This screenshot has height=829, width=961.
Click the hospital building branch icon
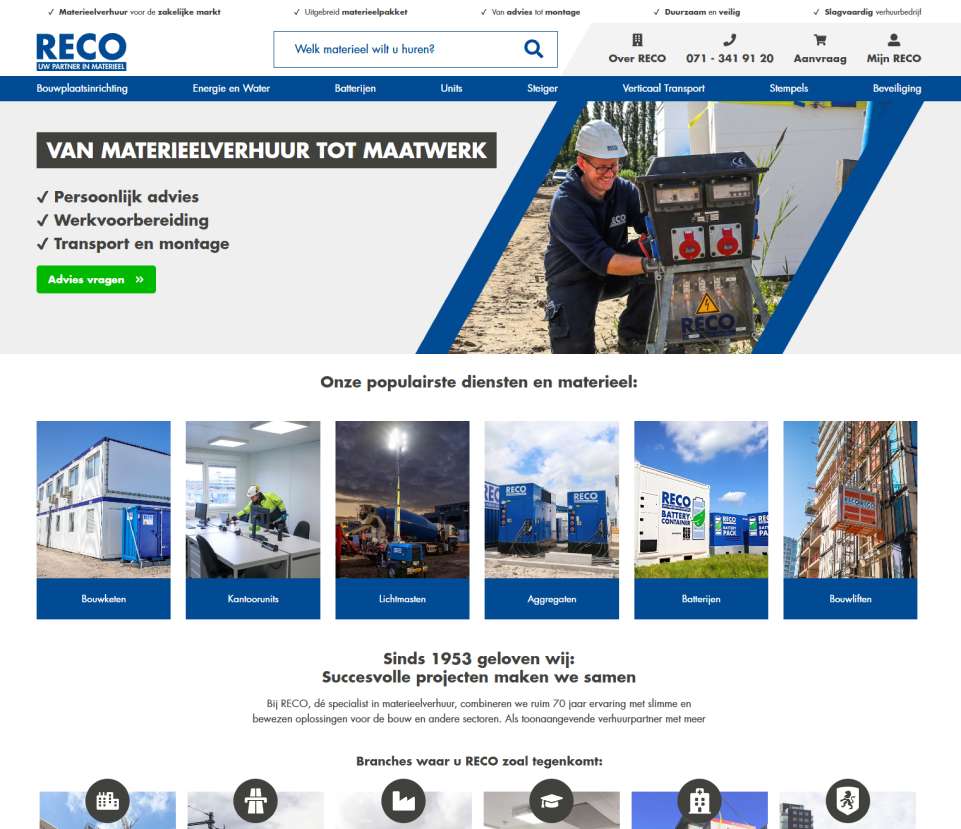[x=699, y=800]
